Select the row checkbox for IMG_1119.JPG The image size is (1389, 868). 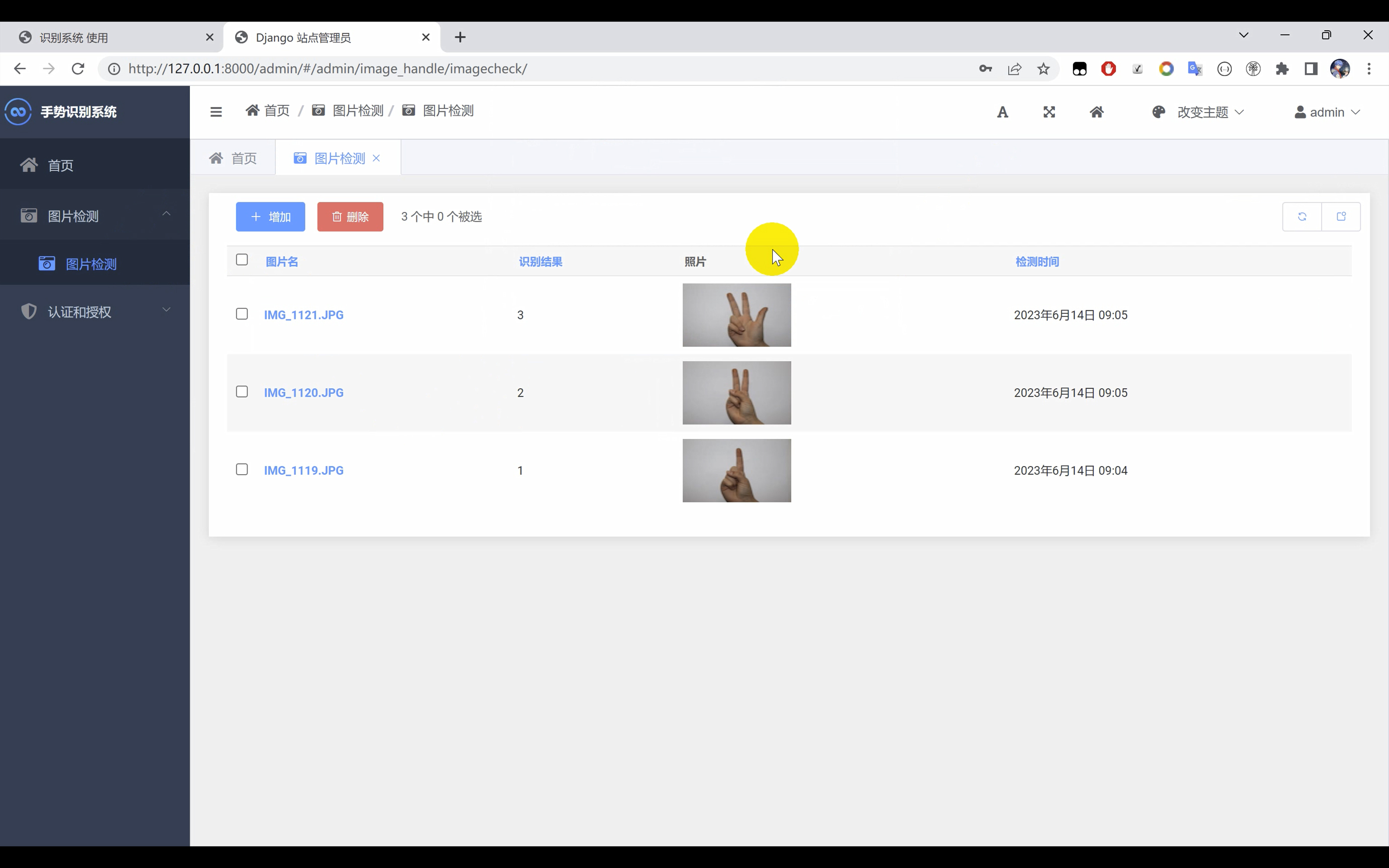point(241,469)
